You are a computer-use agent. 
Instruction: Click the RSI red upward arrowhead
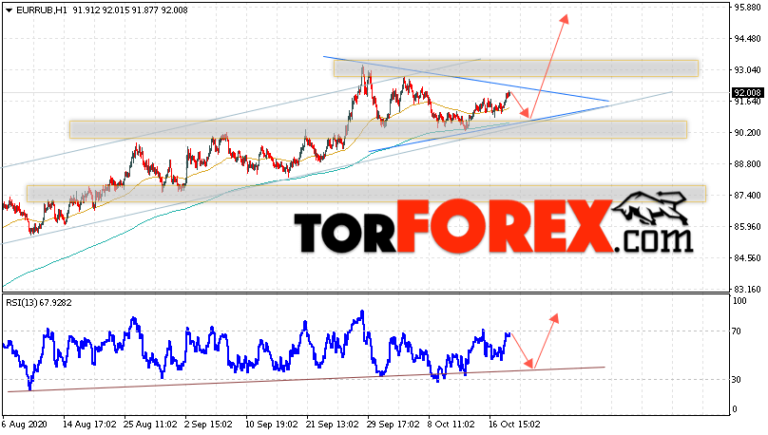click(554, 318)
